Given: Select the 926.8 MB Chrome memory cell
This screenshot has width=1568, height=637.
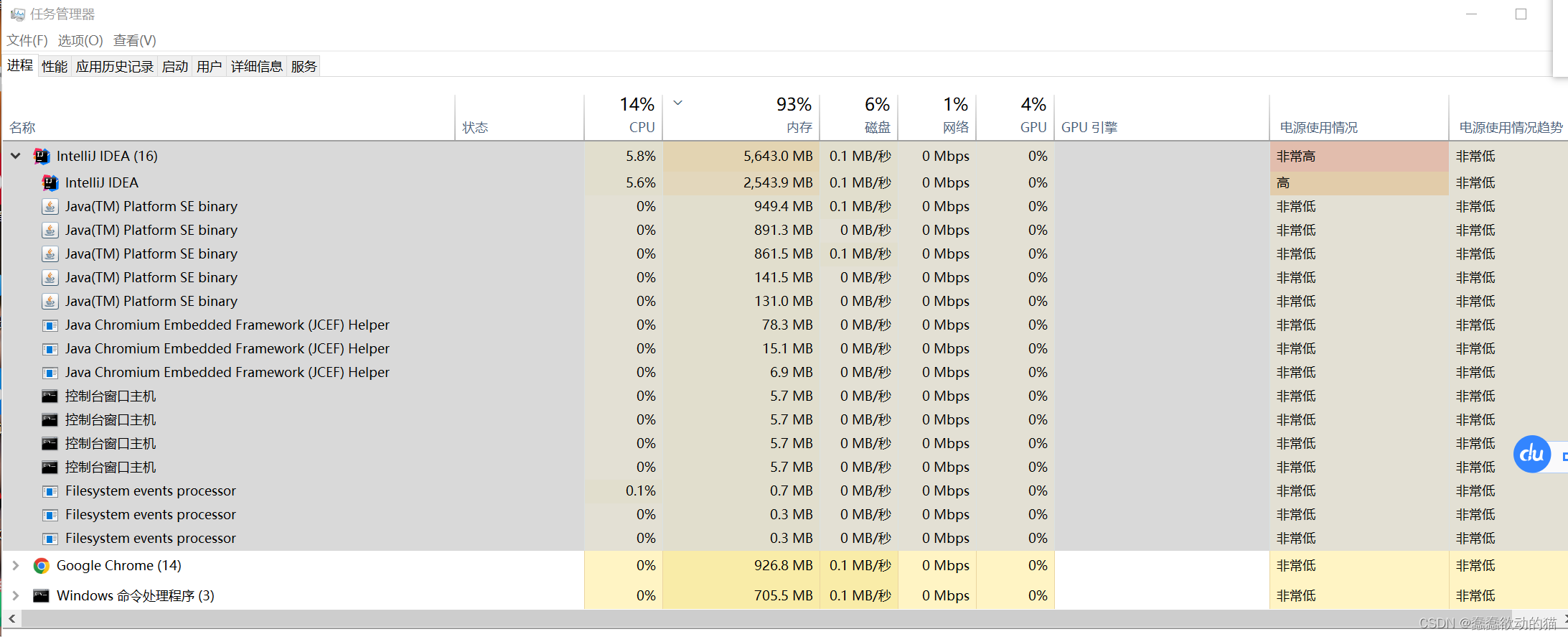Looking at the screenshot, I should (741, 566).
